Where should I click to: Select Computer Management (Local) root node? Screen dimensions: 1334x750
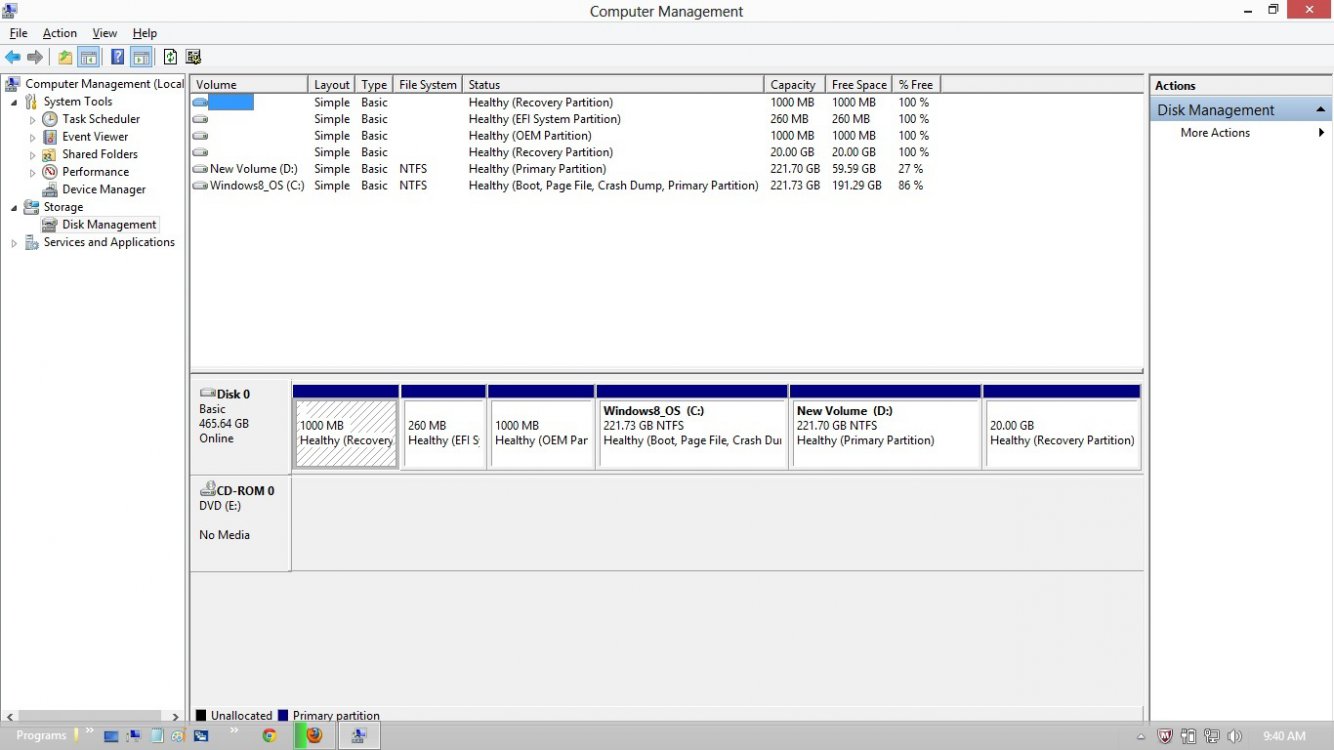click(x=104, y=84)
